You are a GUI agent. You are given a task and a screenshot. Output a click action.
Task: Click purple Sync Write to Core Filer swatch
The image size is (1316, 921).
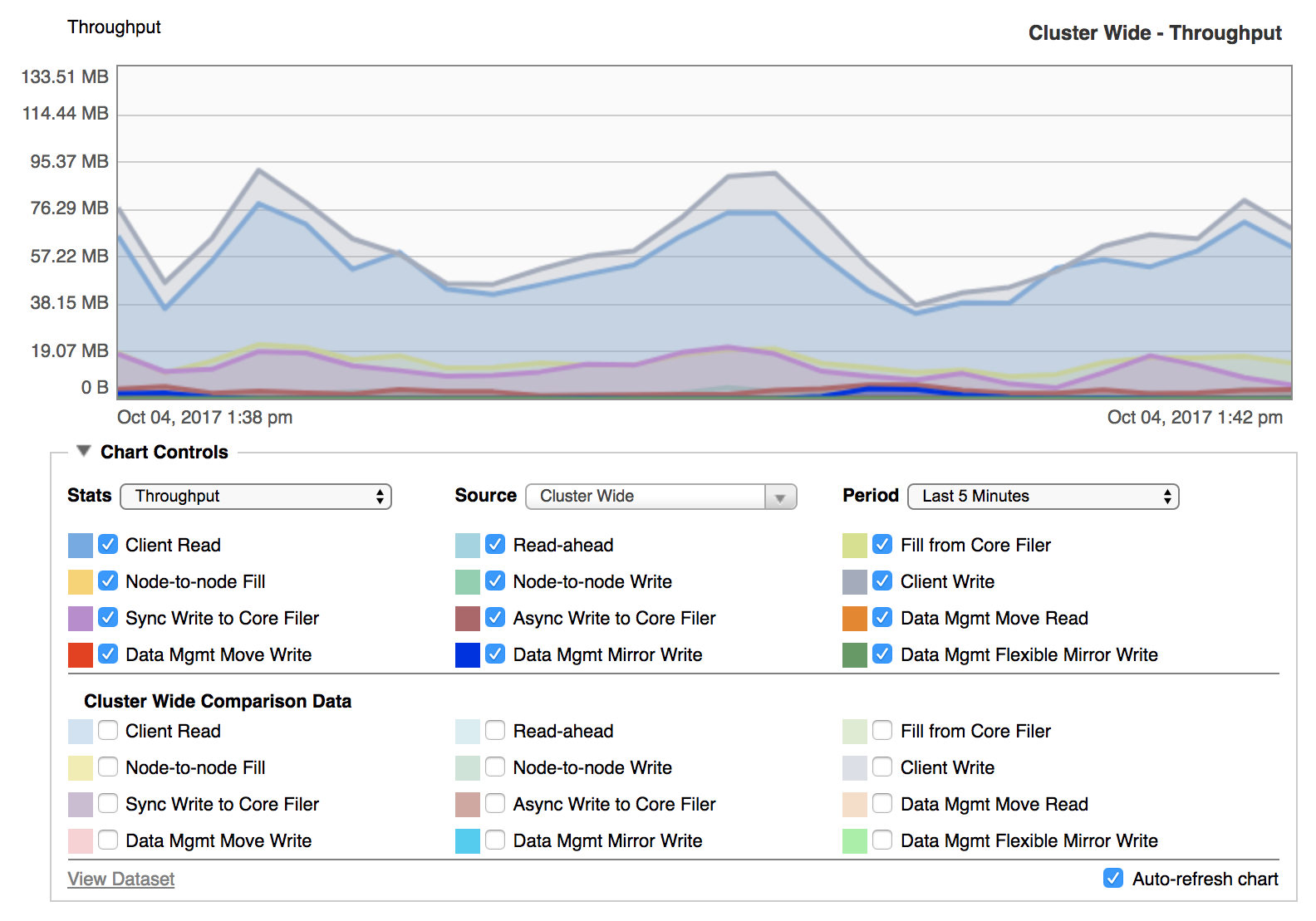(x=81, y=619)
